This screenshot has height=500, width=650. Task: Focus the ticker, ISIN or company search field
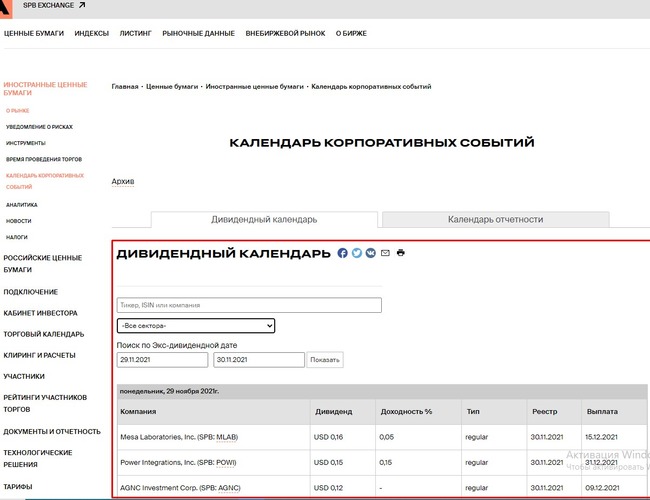click(x=249, y=305)
